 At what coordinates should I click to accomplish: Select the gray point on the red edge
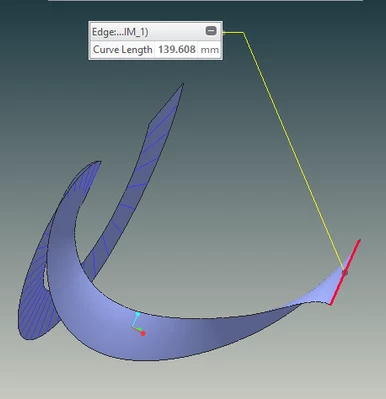pos(345,273)
